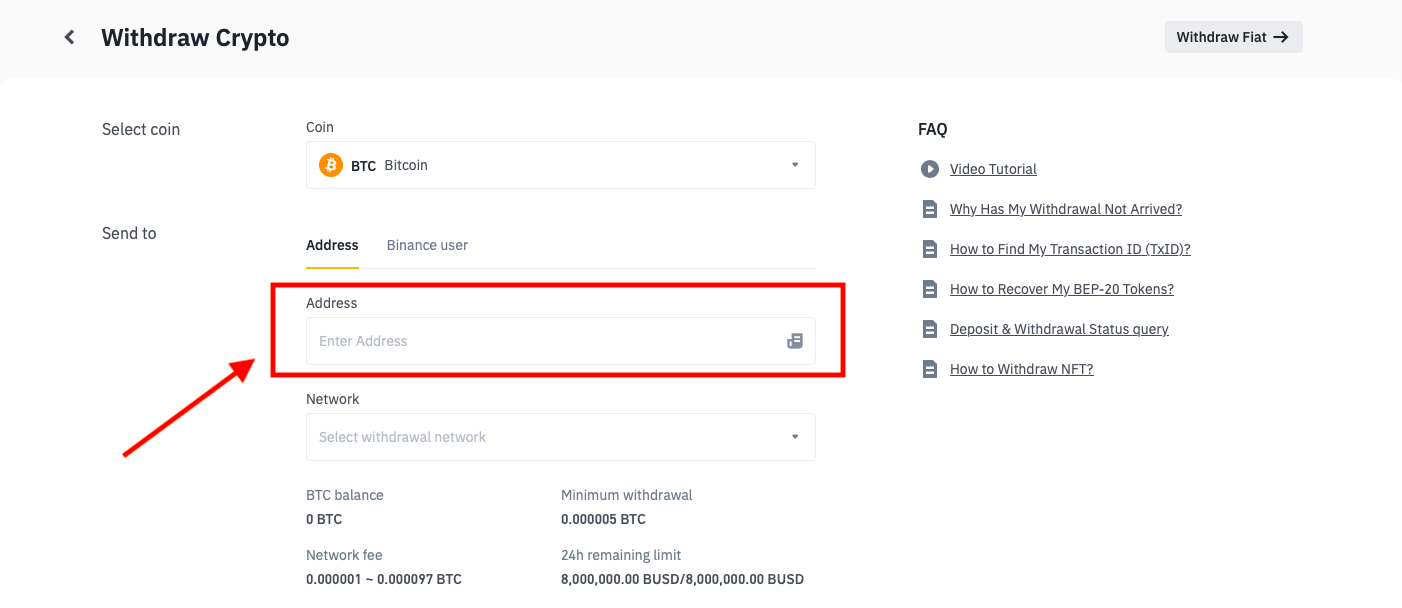
Task: Click the document icon beside Withdrawal Not Arrived
Action: coord(930,208)
